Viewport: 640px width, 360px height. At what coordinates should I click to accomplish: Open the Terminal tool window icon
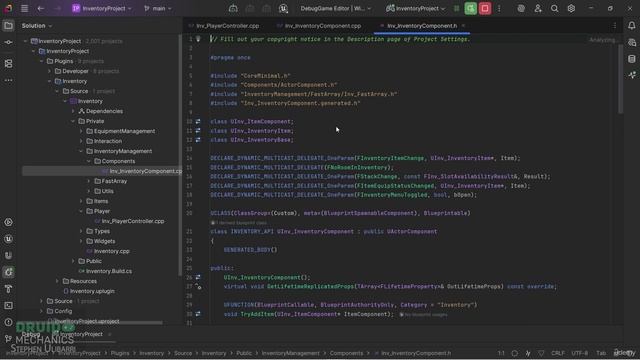(x=8, y=306)
